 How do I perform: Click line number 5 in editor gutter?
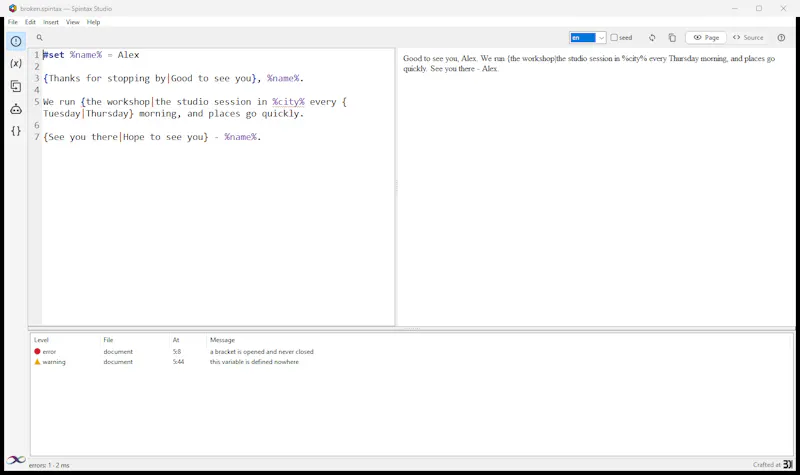(37, 102)
